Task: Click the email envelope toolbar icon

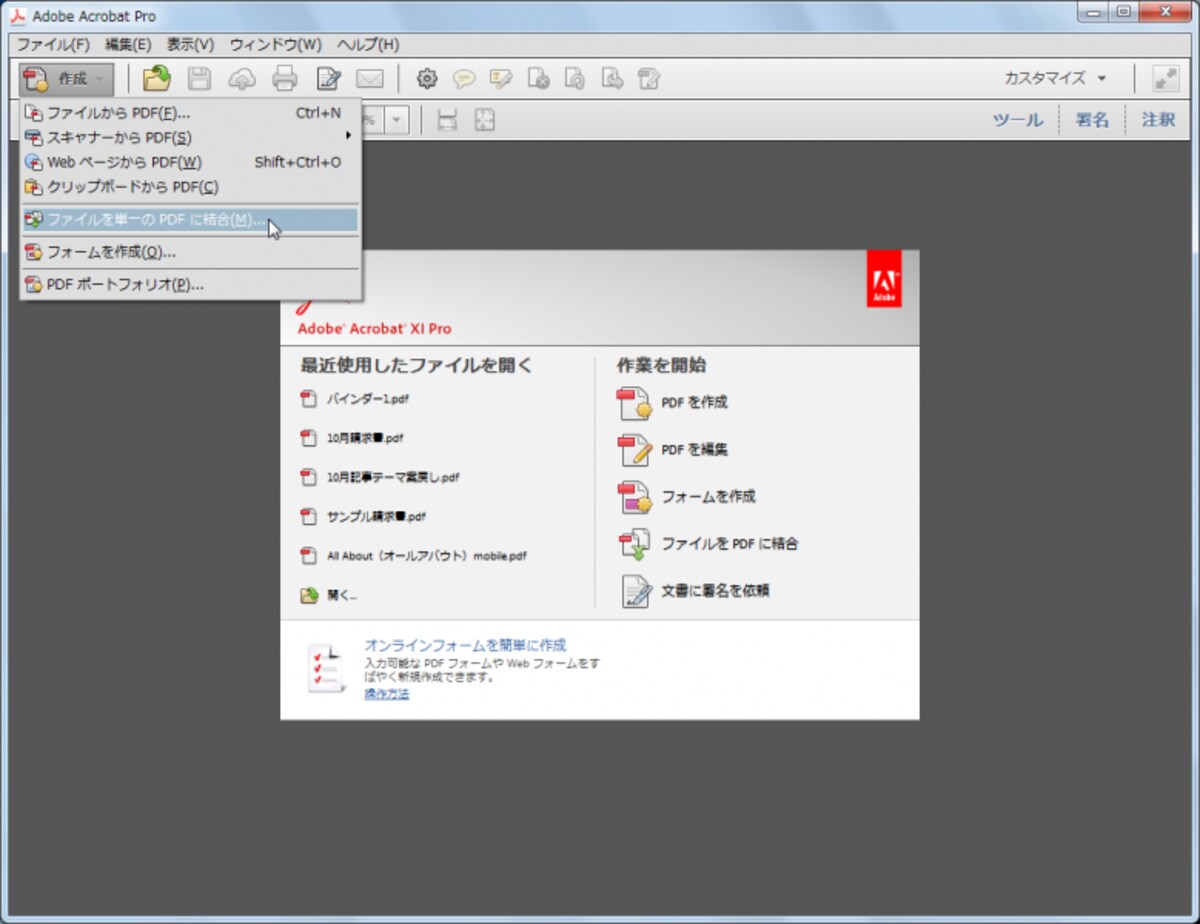Action: pyautogui.click(x=371, y=78)
